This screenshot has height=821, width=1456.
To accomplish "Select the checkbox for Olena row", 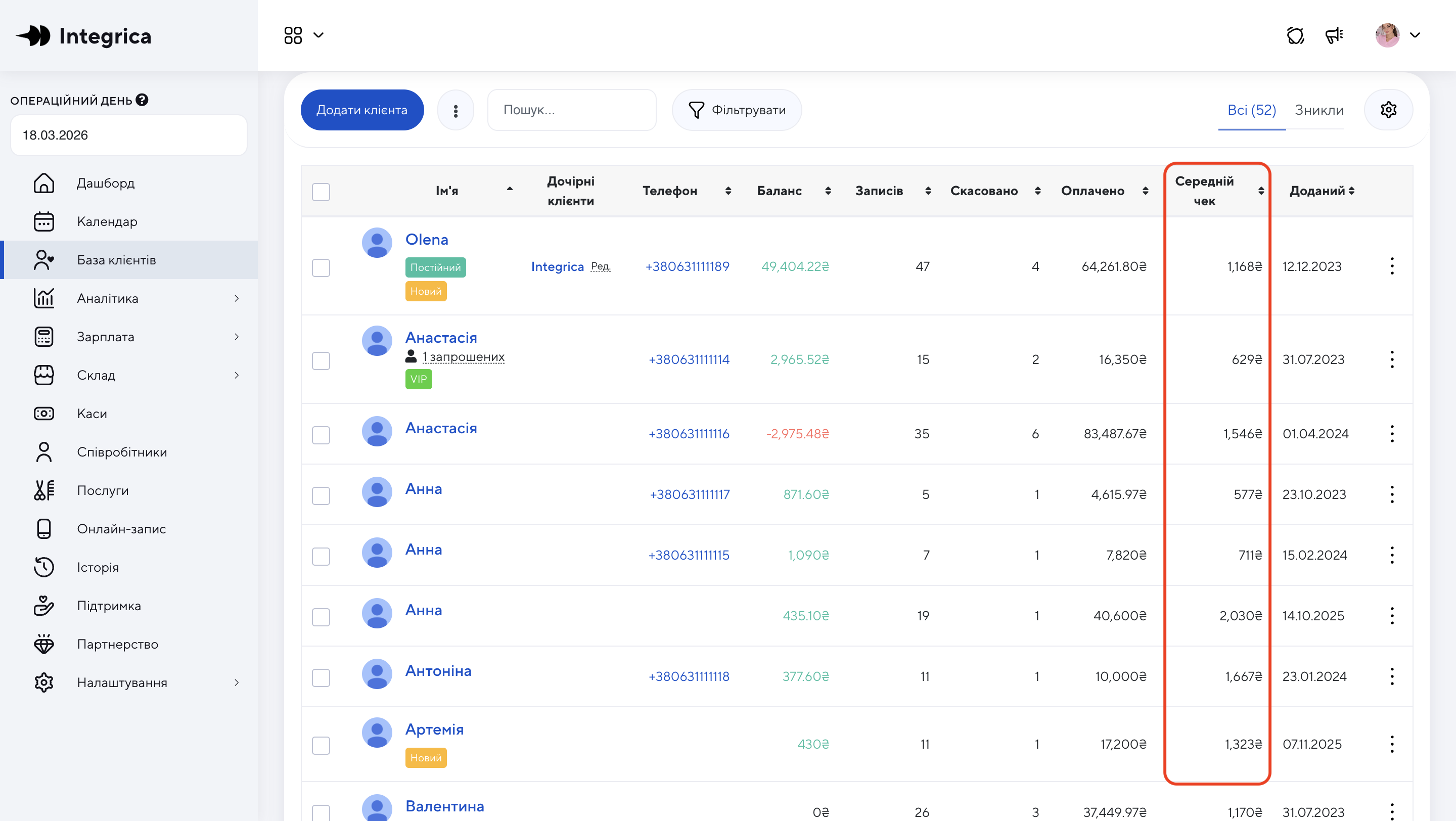I will [x=321, y=267].
